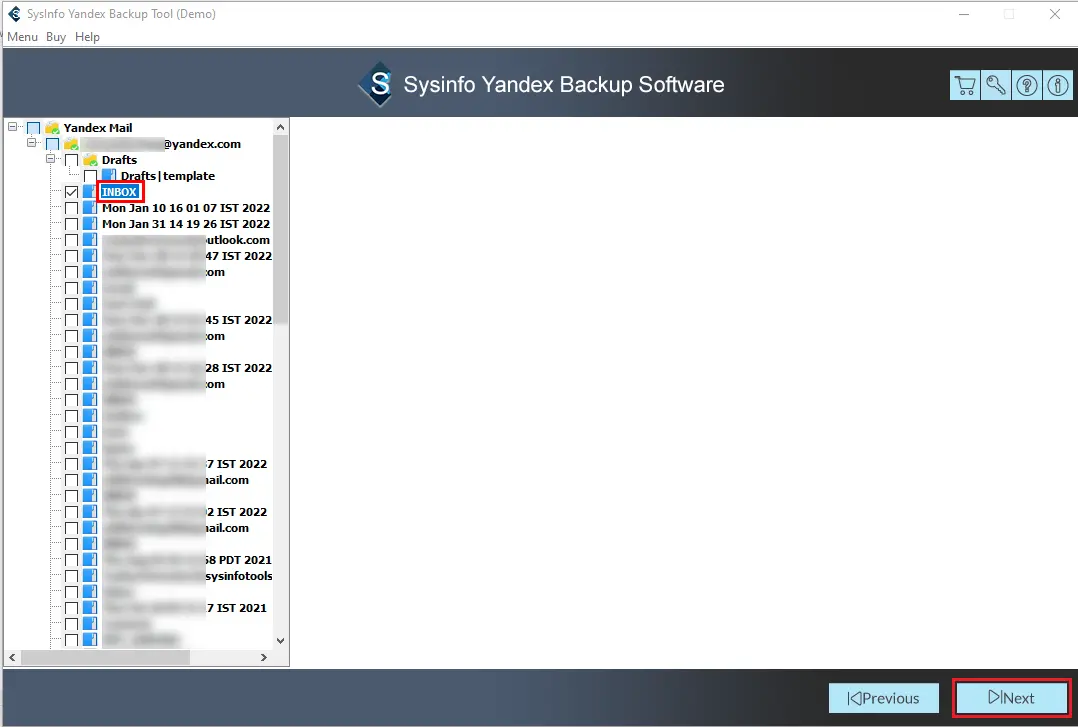Image resolution: width=1078 pixels, height=727 pixels.
Task: Click the Next button
Action: click(x=1012, y=698)
